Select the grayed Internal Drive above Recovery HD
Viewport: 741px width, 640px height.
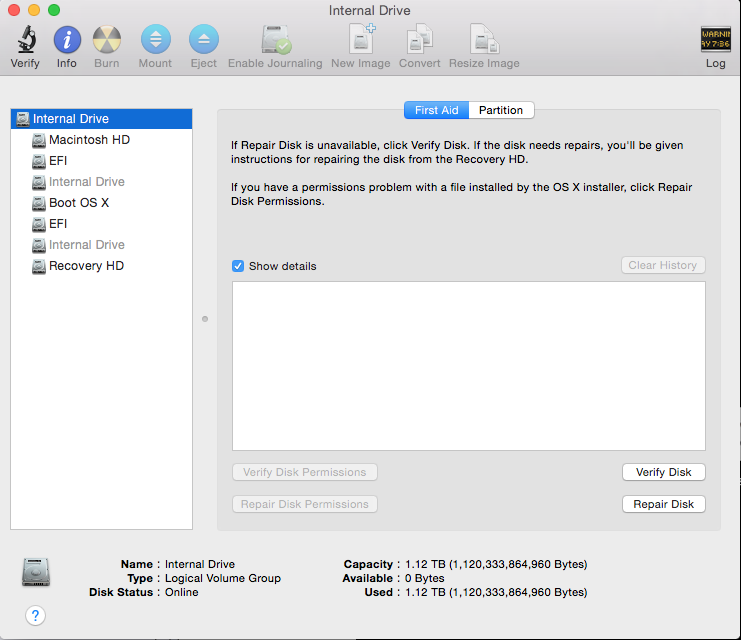tap(101, 245)
